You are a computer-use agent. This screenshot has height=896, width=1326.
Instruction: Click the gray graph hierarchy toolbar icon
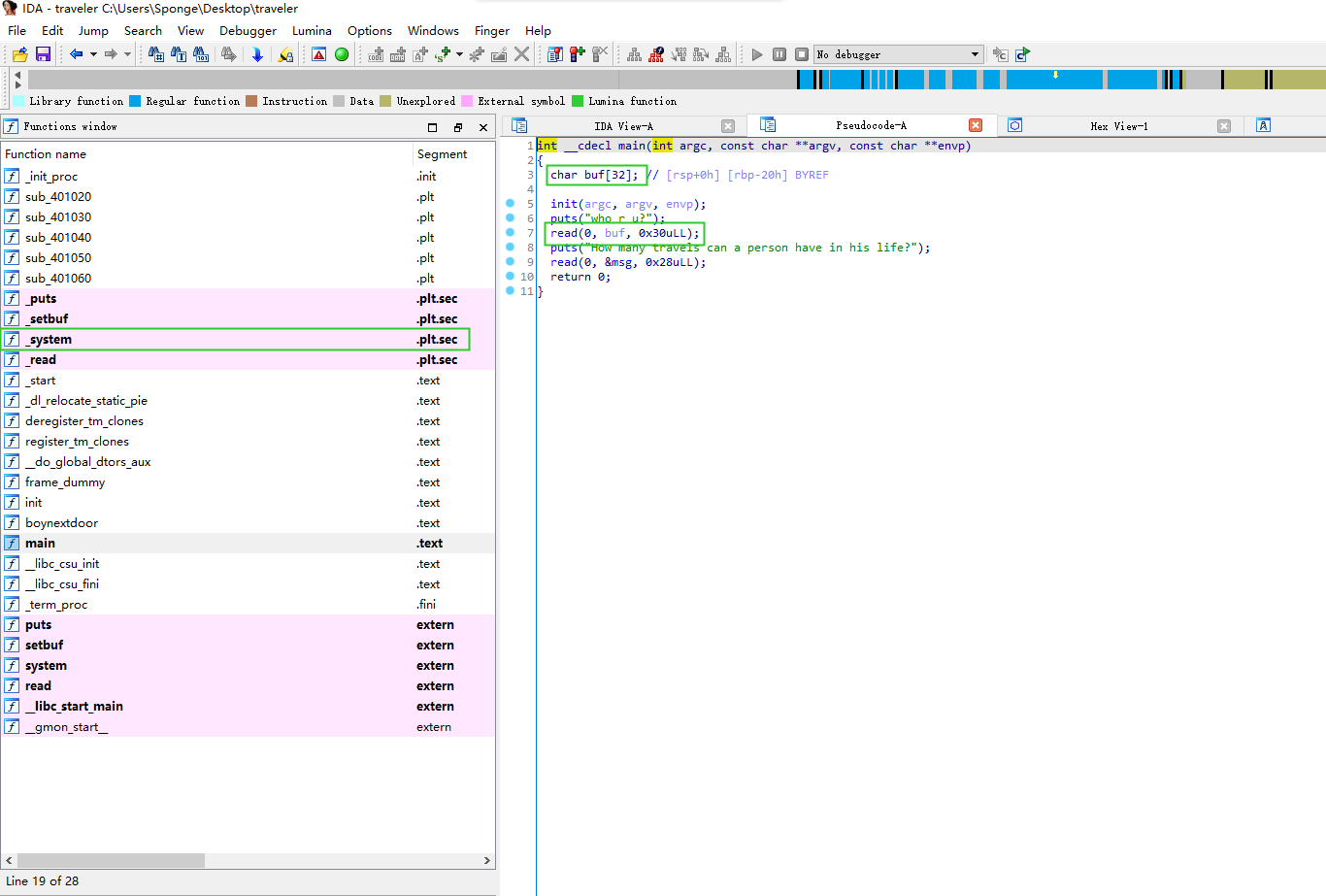click(634, 54)
